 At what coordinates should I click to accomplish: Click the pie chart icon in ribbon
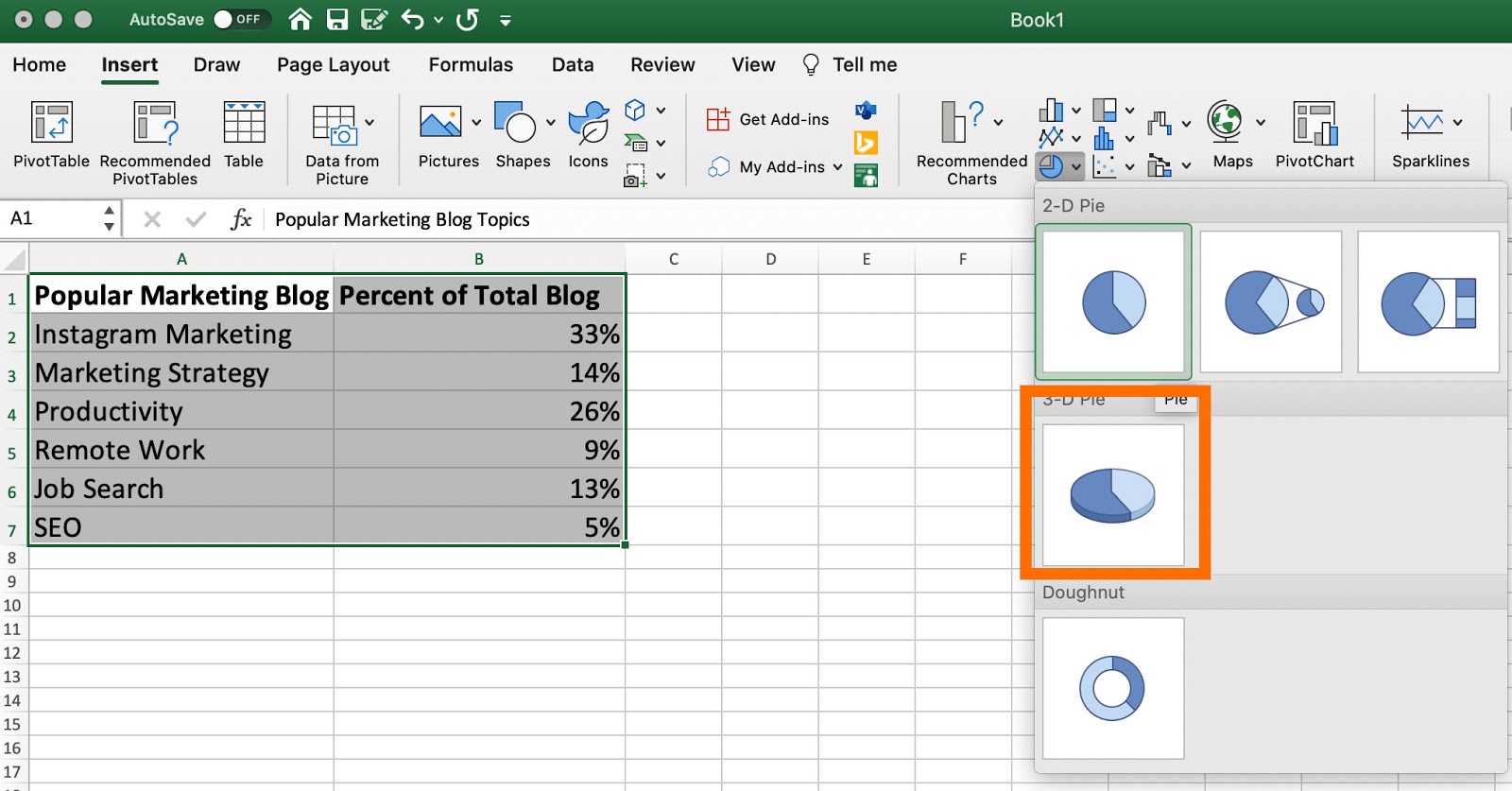1050,166
